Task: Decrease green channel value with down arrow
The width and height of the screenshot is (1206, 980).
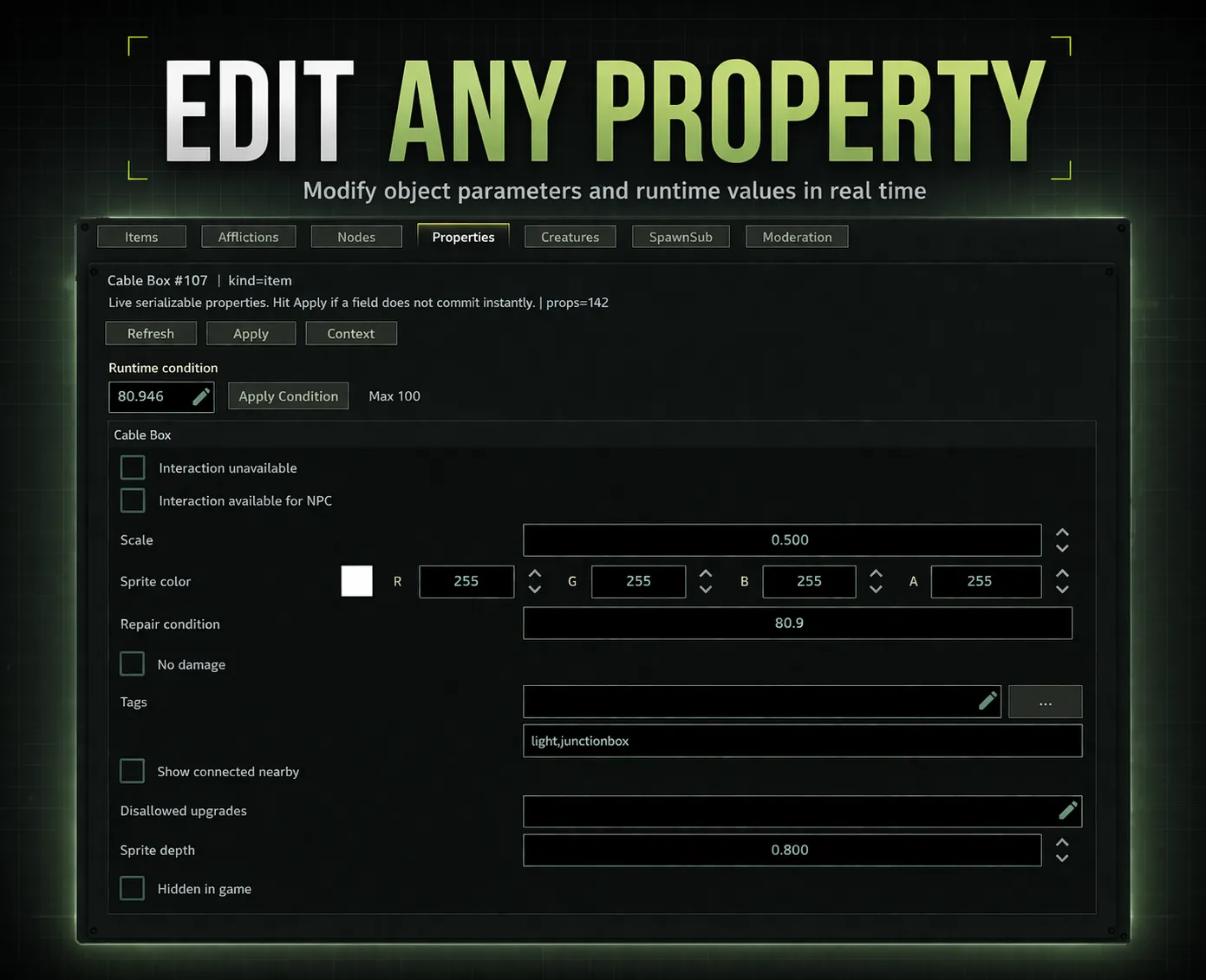Action: pos(706,590)
